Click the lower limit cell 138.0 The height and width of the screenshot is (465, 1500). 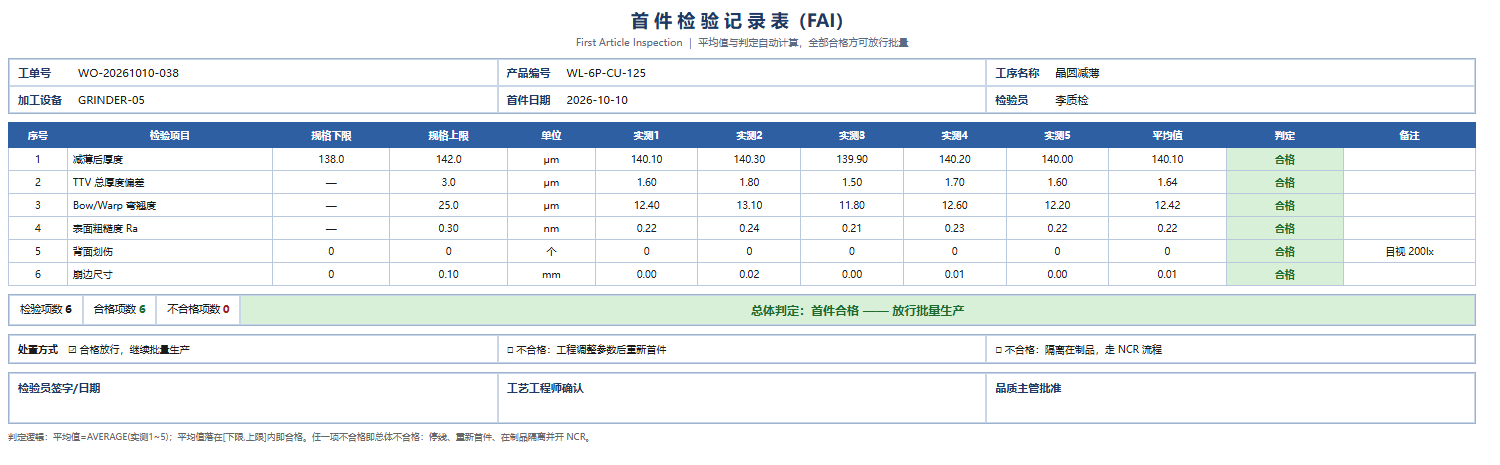[331, 159]
